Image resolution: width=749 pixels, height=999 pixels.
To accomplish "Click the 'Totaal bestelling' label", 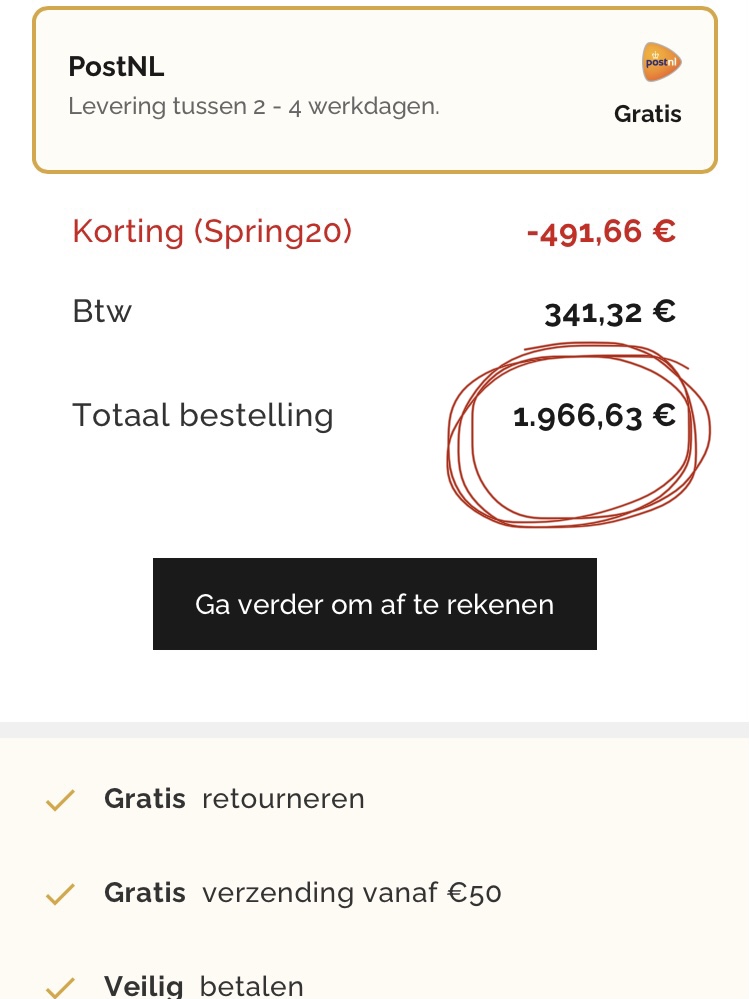I will 203,415.
